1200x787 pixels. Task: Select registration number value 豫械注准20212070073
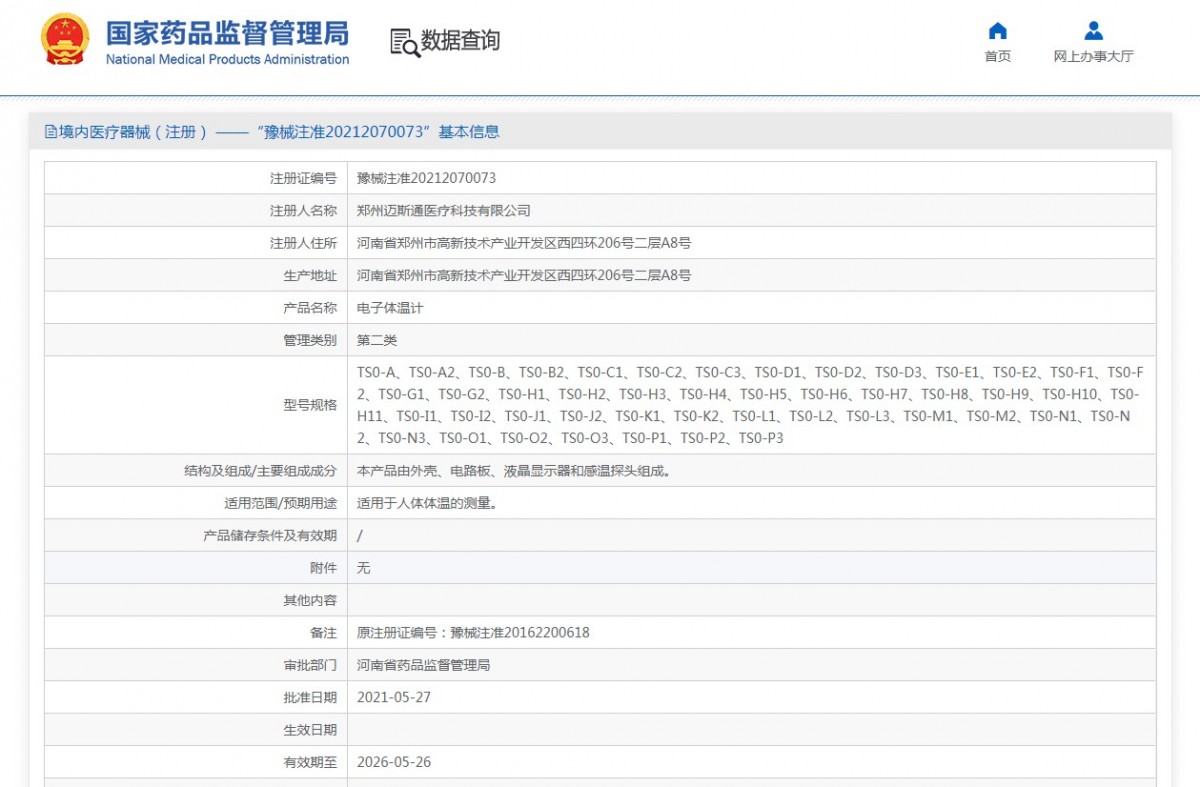point(426,178)
